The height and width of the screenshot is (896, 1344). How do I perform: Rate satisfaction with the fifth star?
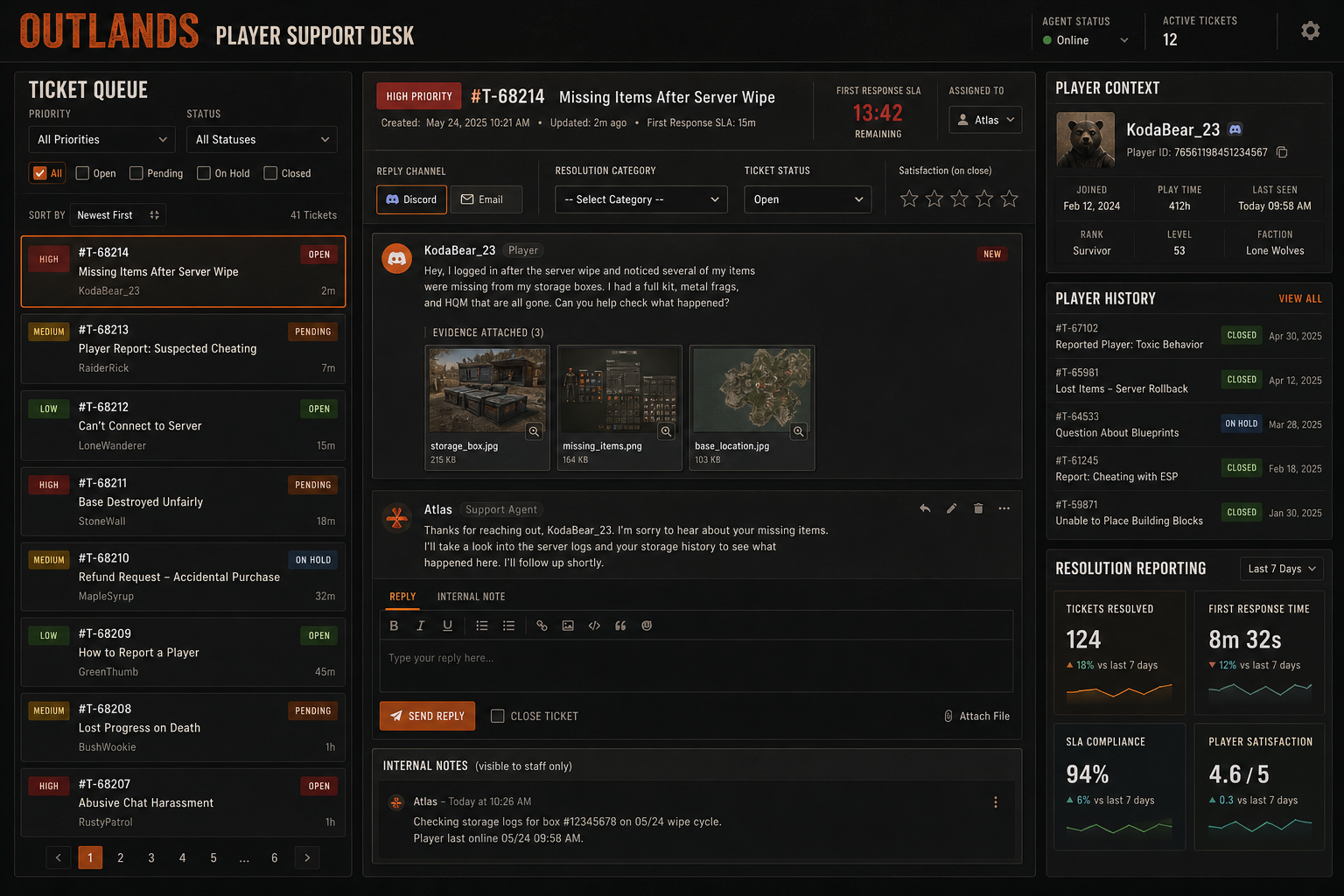tap(1010, 199)
